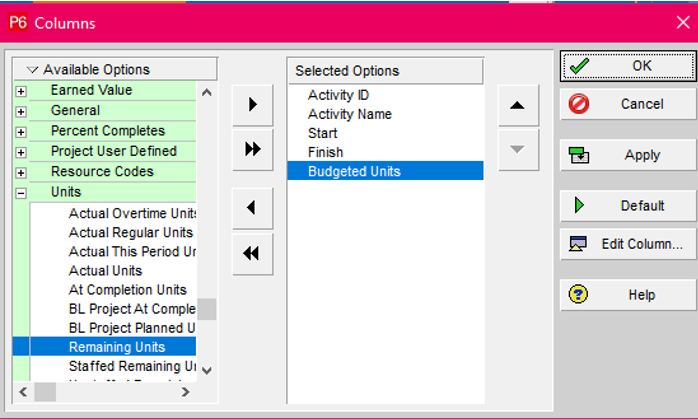This screenshot has height=420, width=698.
Task: Move selected column down with down arrow
Action: coord(518,150)
